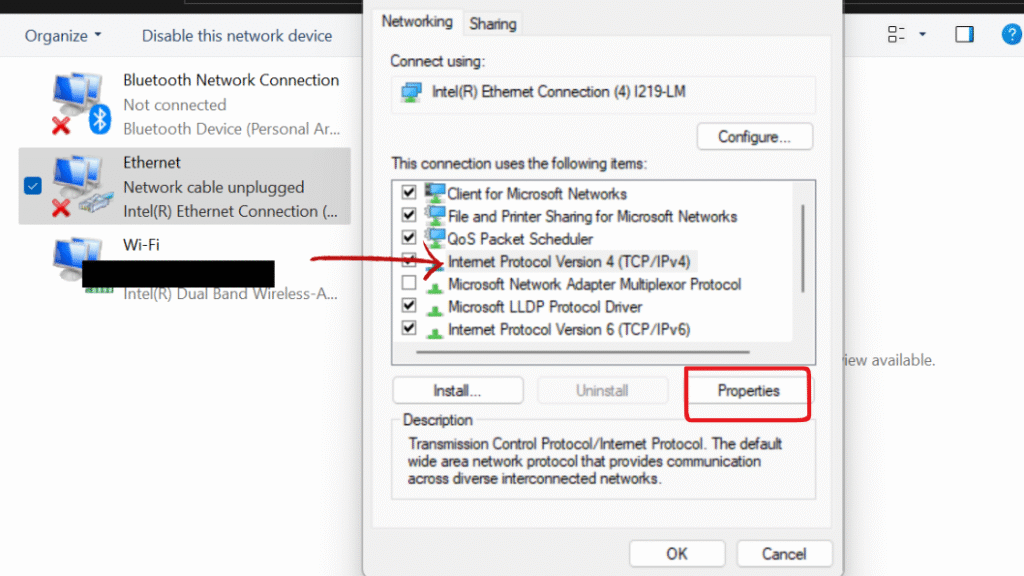
Task: Toggle the QoS Packet Scheduler checkbox
Action: pyautogui.click(x=409, y=237)
